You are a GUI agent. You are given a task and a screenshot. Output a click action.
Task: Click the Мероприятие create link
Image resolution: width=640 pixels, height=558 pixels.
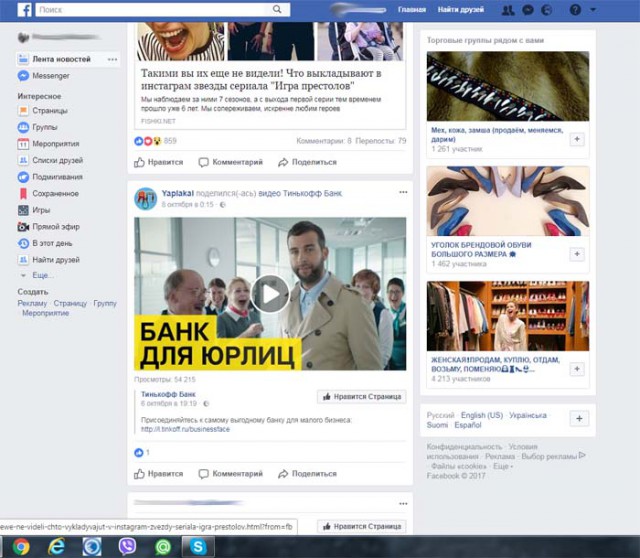46,313
